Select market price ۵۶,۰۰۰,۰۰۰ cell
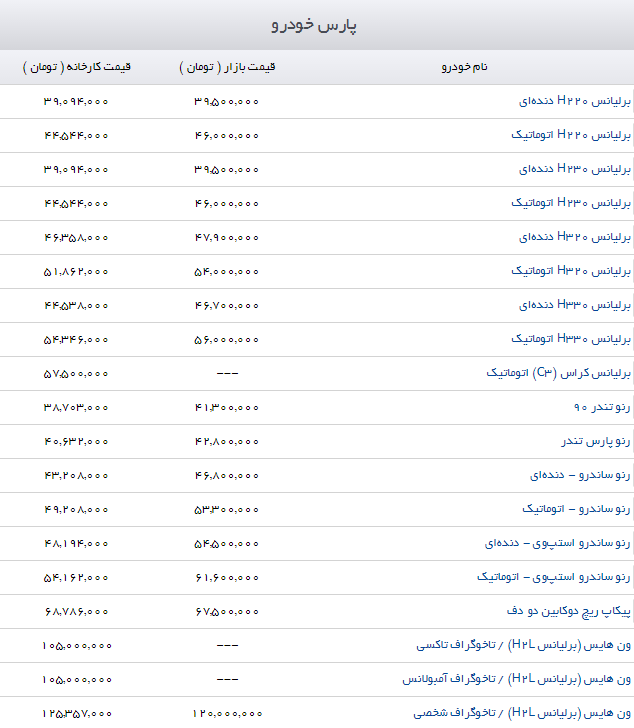634x728 pixels. tap(226, 340)
